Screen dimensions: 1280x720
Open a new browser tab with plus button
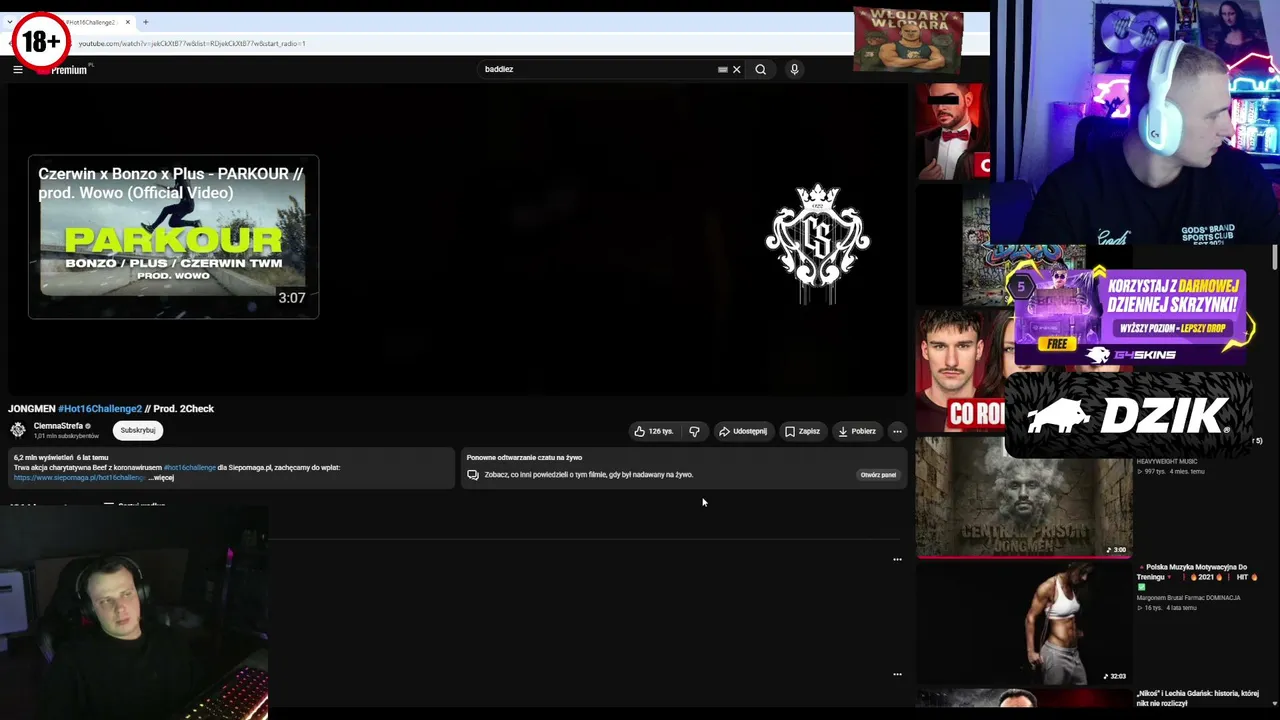pyautogui.click(x=145, y=22)
